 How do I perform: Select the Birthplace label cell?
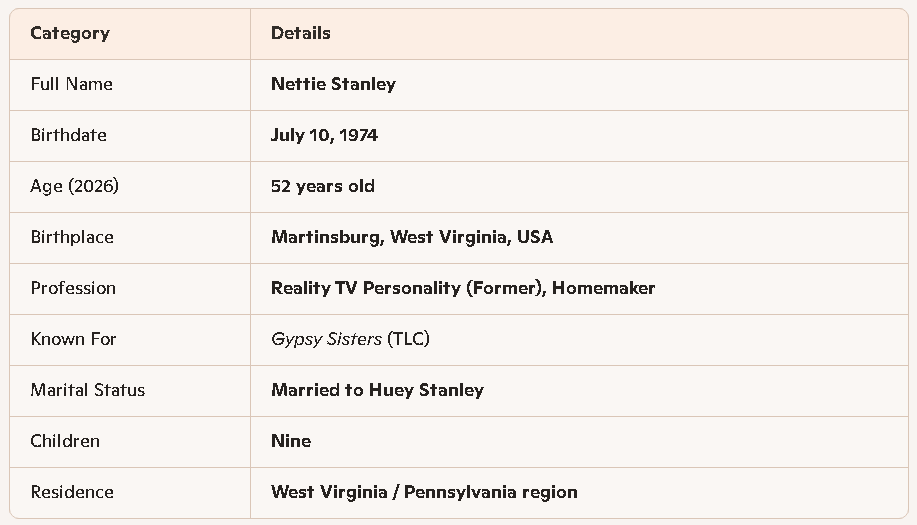72,237
